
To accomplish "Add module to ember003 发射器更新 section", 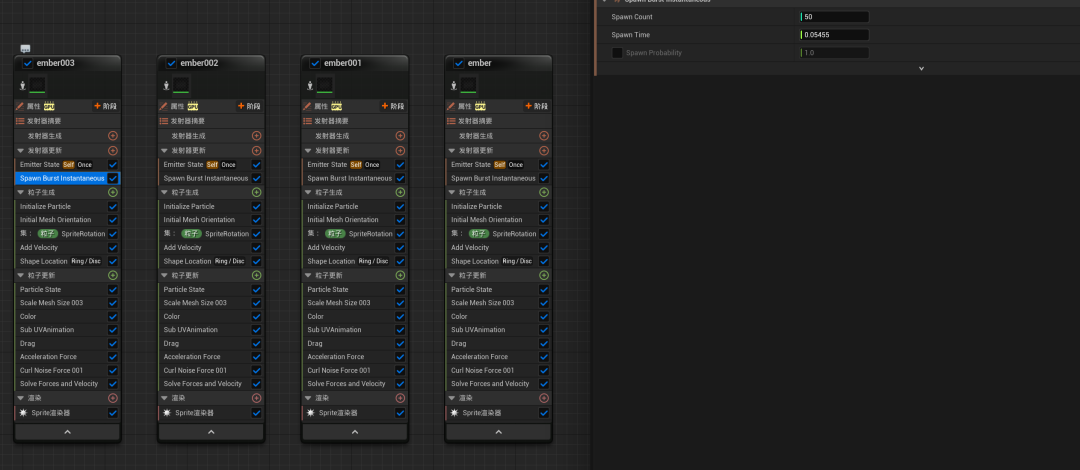I will point(113,150).
